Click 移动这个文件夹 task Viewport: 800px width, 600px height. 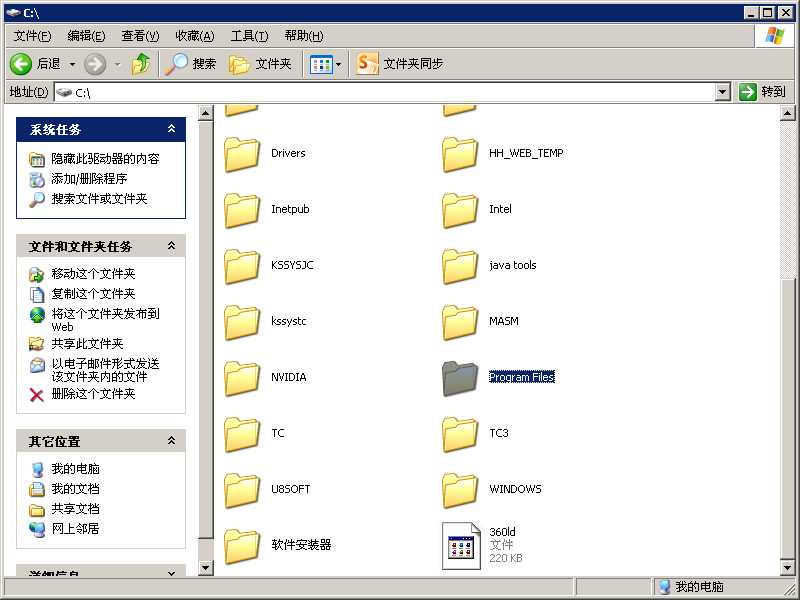click(x=93, y=274)
